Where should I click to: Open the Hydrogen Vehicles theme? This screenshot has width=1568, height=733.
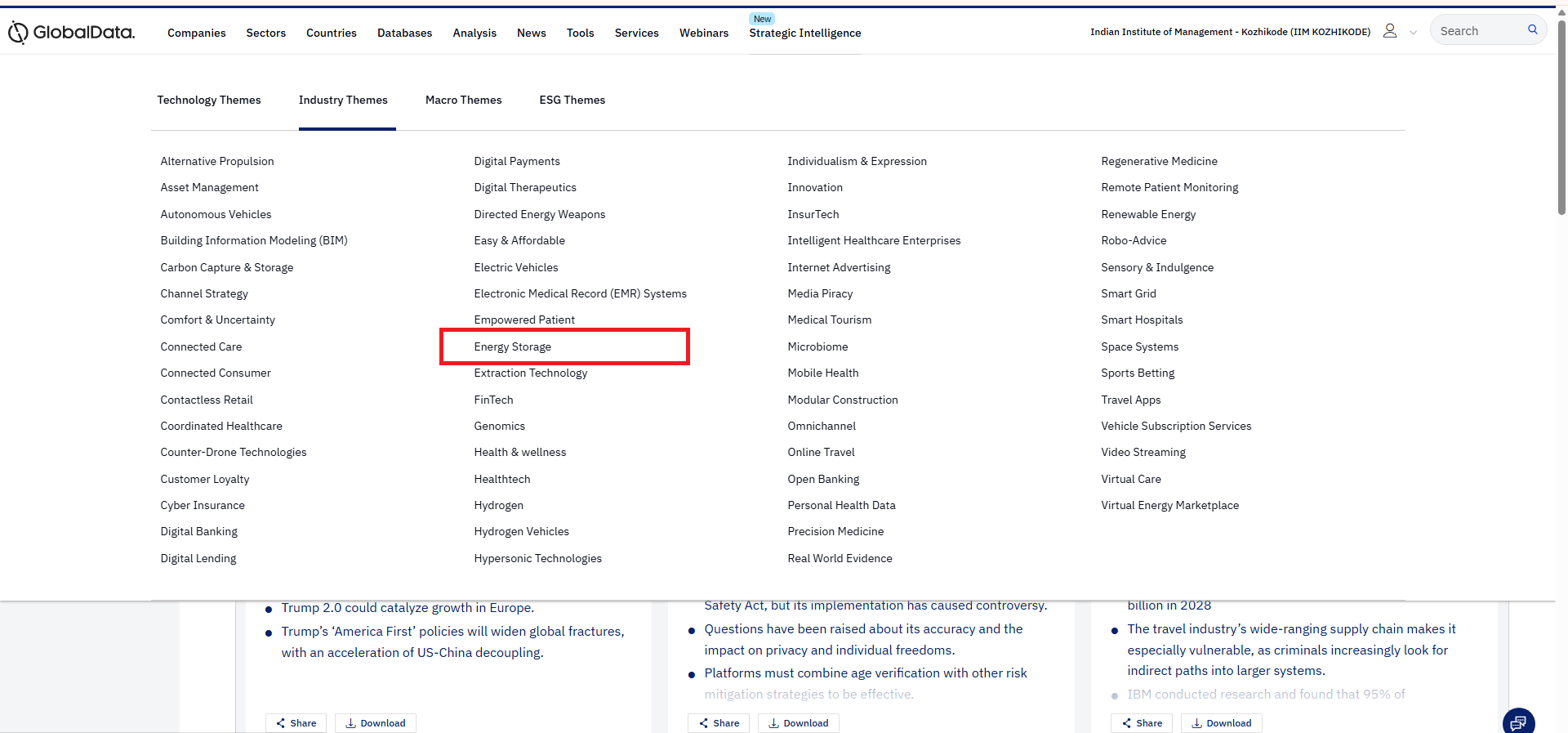(x=521, y=531)
